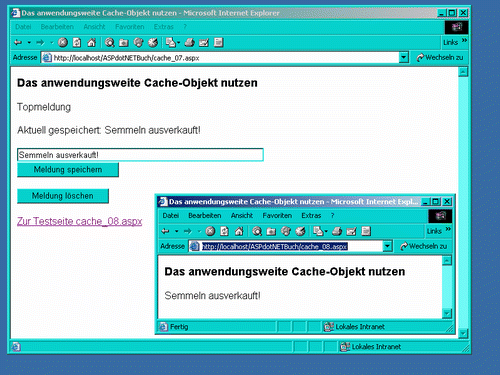Open Favoriten menu in front window

[x=277, y=216]
